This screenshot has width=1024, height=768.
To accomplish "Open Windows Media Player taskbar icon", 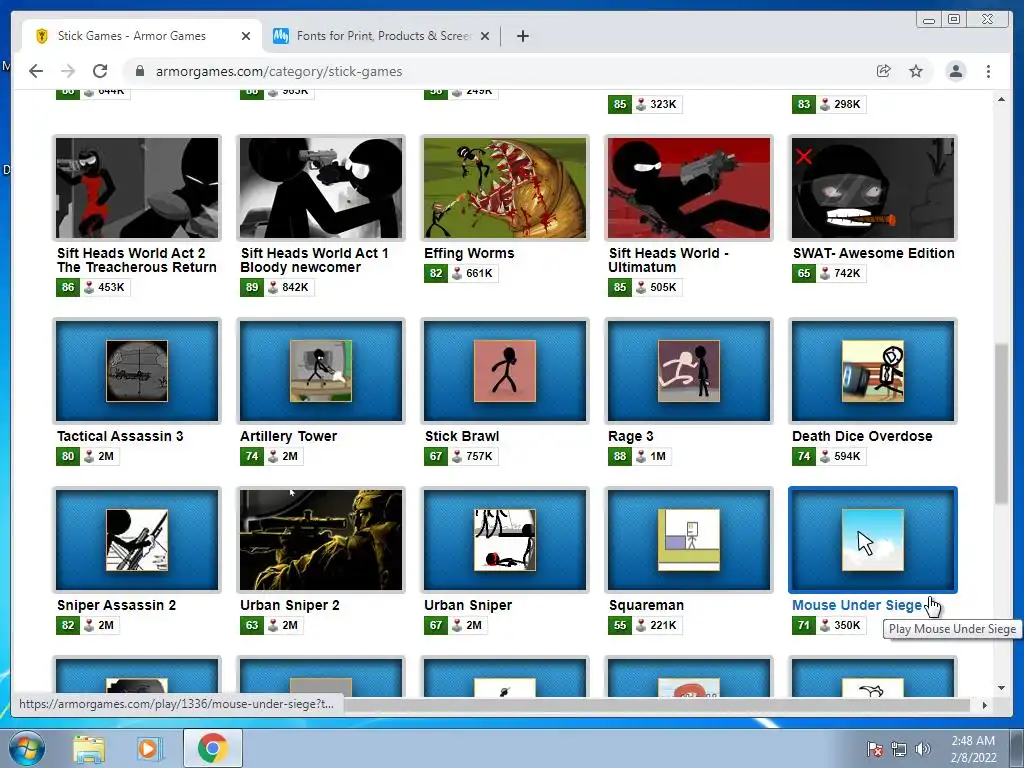I will [148, 748].
